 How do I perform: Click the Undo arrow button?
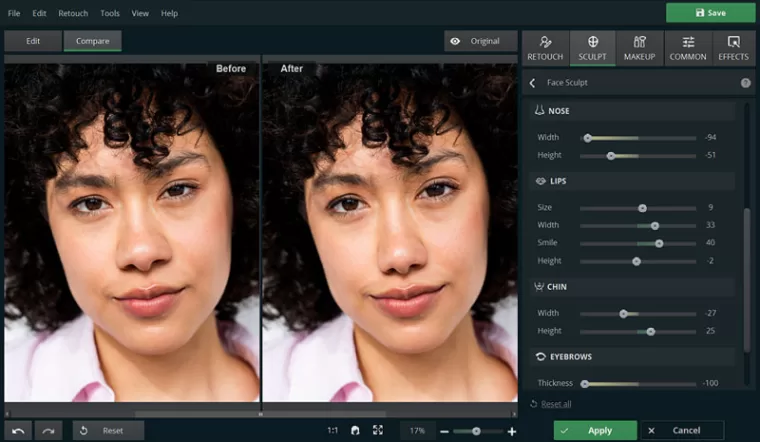point(18,431)
